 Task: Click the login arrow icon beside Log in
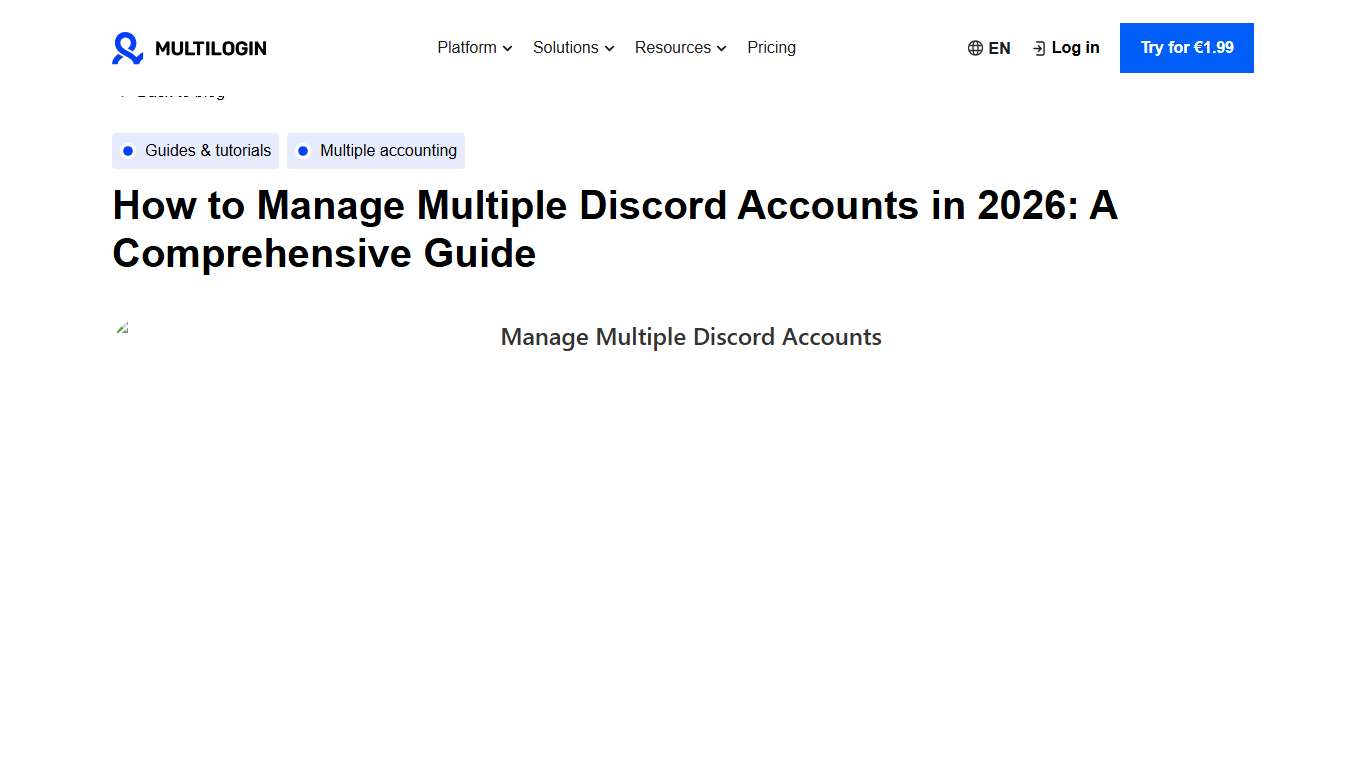pos(1037,47)
